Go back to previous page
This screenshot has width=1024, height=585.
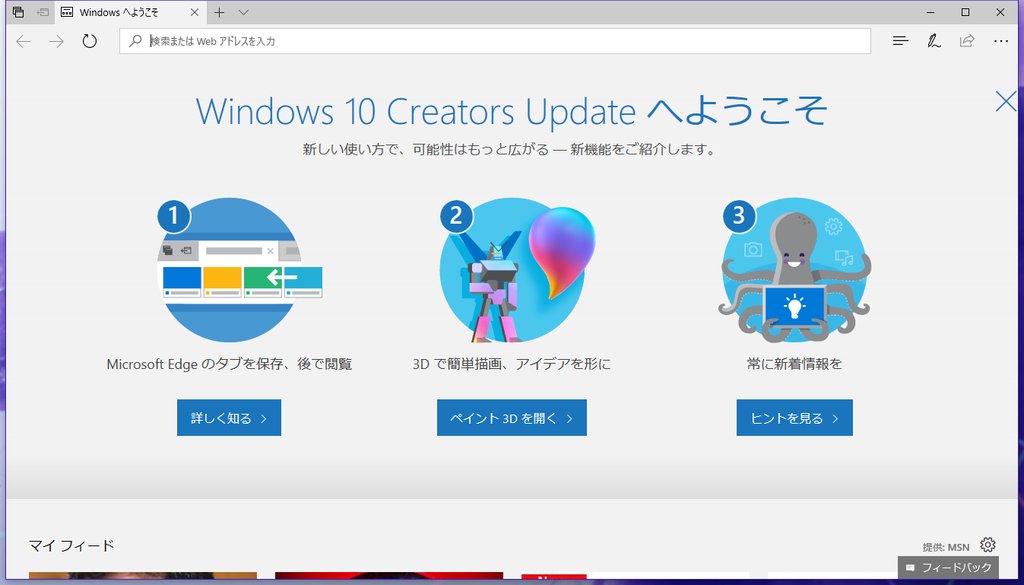click(24, 41)
